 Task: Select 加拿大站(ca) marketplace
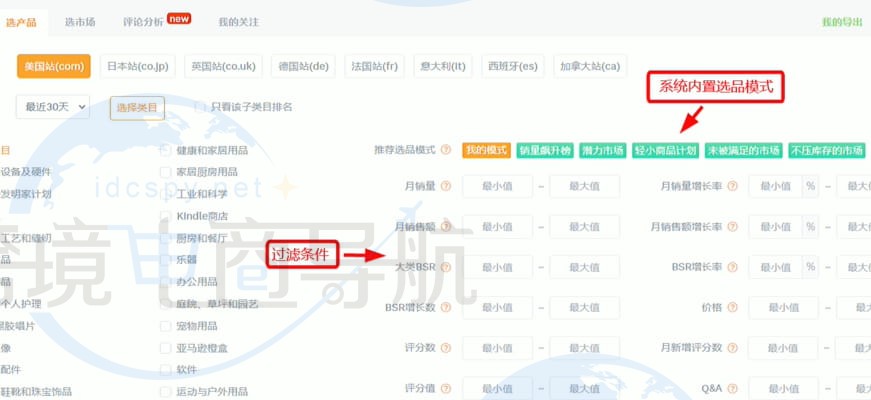click(590, 66)
